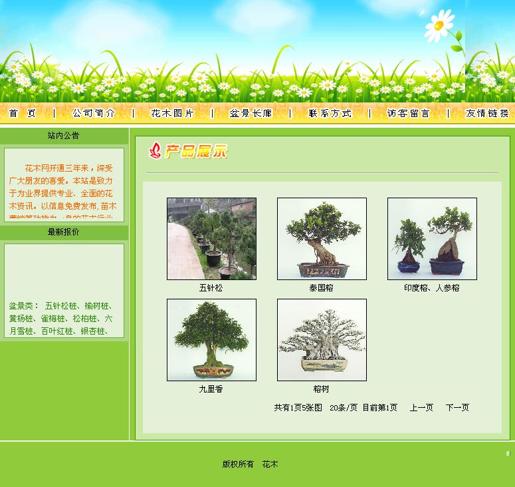Open the 泰国榕 bonsai thumbnail
The width and height of the screenshot is (515, 487).
coord(322,238)
